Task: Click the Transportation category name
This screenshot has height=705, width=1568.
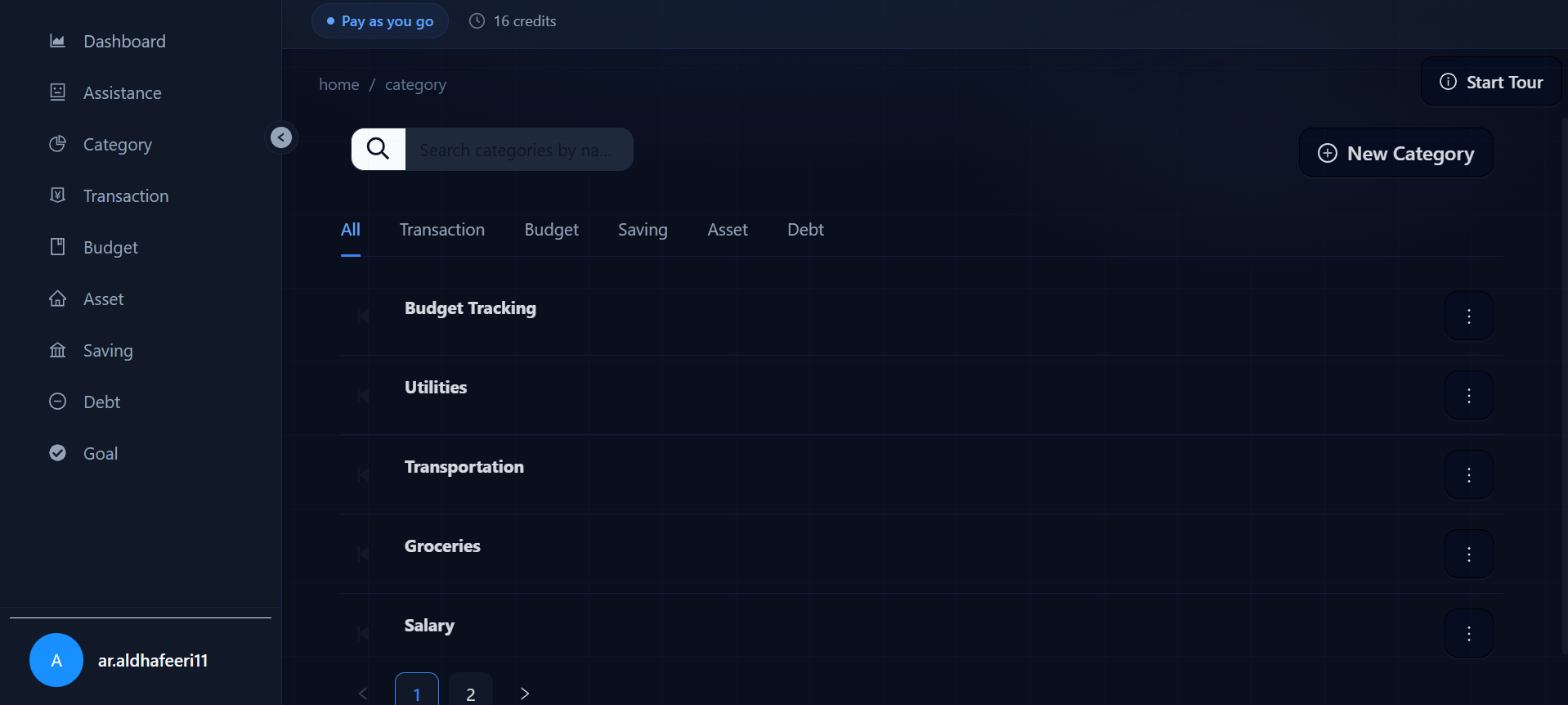Action: pos(464,467)
